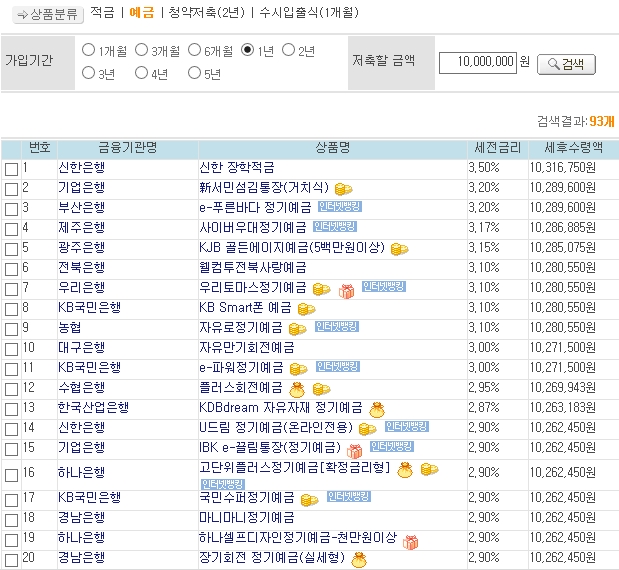
Task: Click coin icon in 플러스회전예금 row
Action: (x=321, y=389)
